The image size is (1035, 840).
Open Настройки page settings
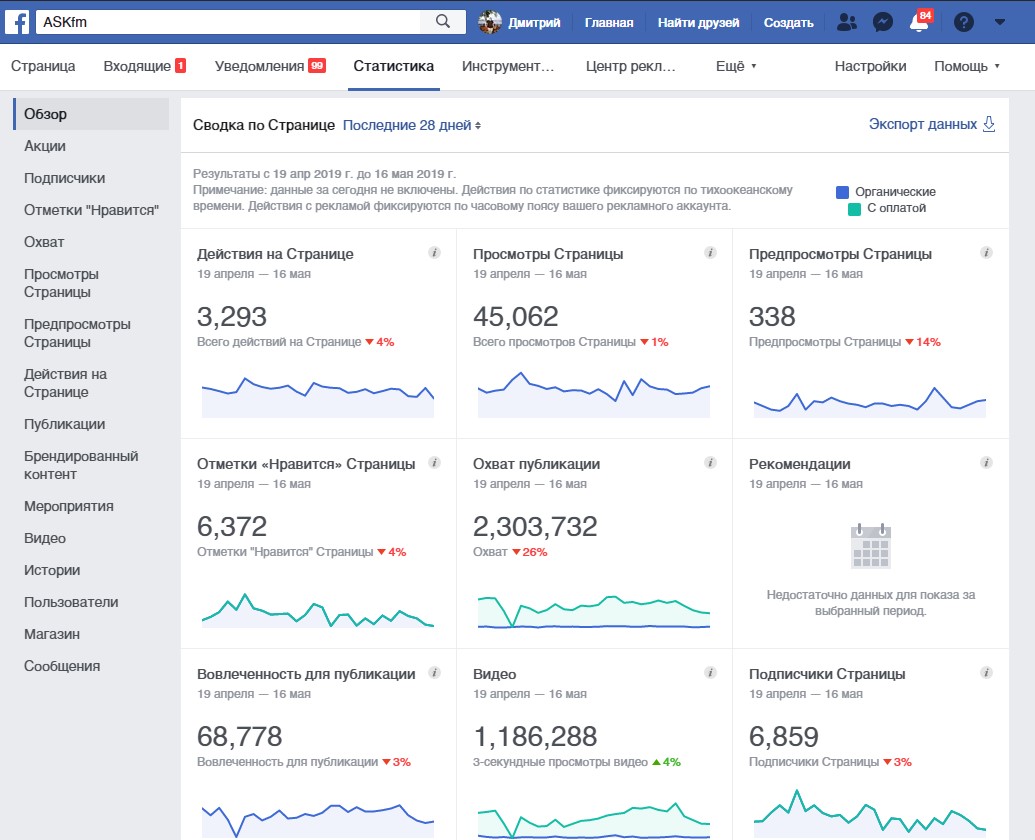870,66
